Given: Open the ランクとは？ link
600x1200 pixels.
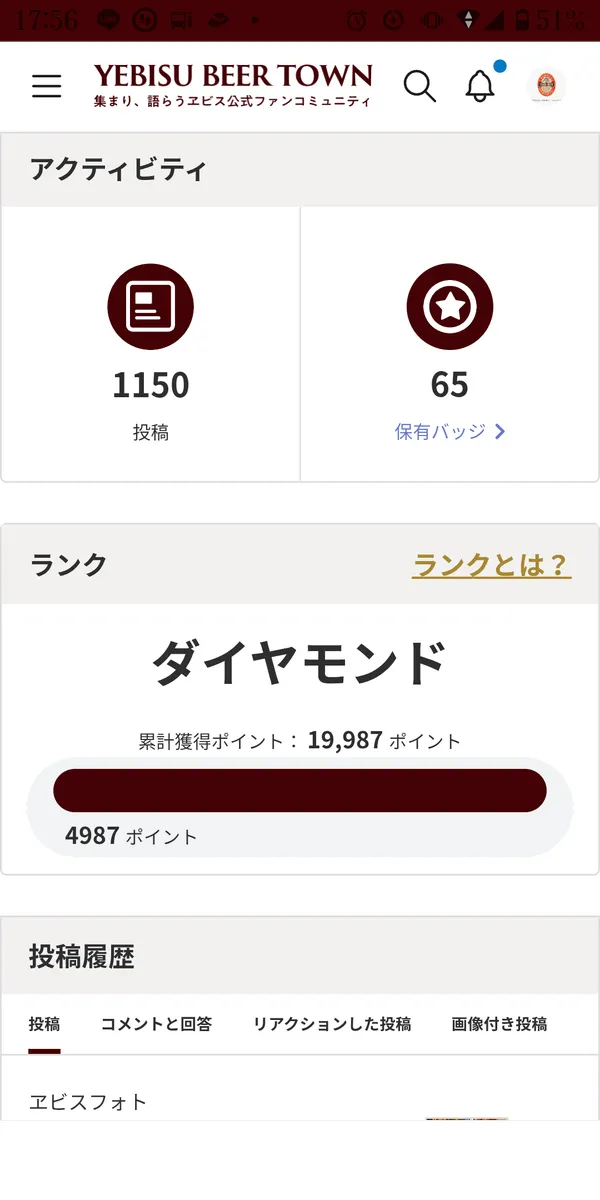Looking at the screenshot, I should [x=491, y=565].
